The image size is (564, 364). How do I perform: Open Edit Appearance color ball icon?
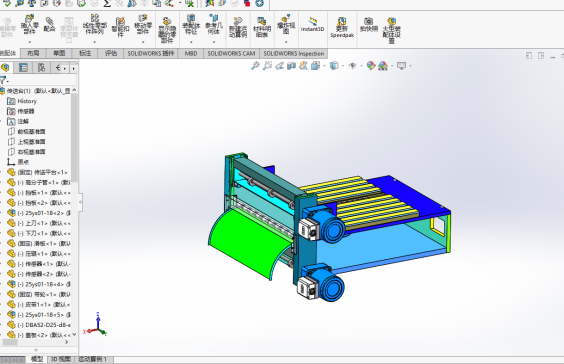point(371,65)
